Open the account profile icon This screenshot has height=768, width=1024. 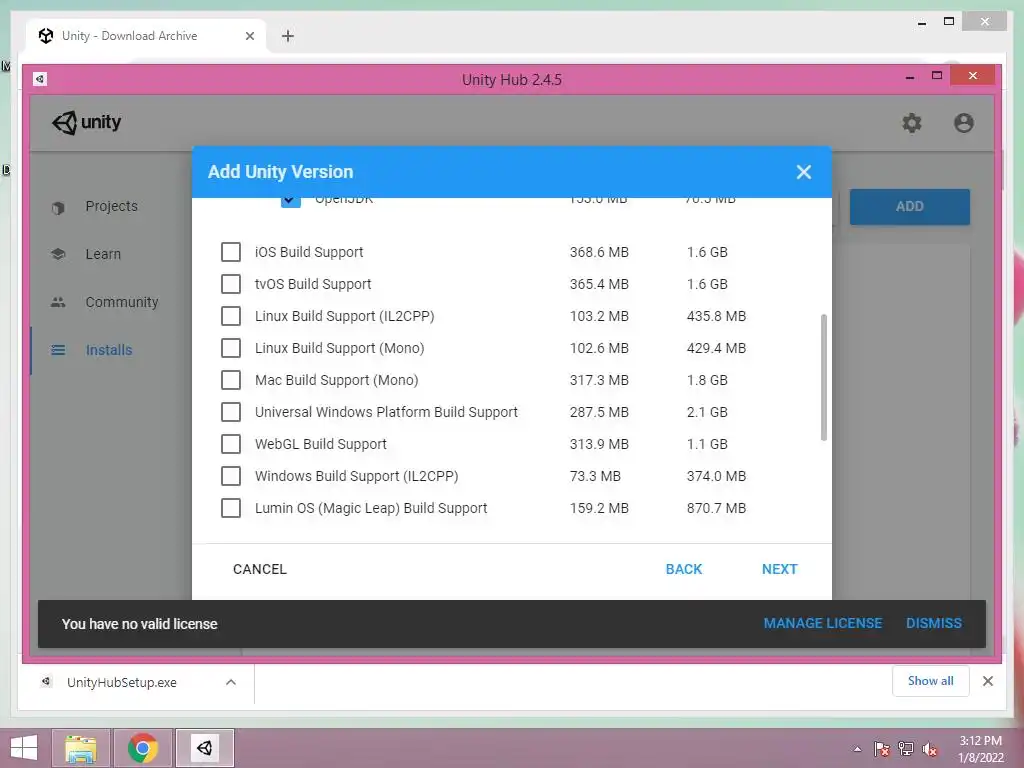click(963, 123)
